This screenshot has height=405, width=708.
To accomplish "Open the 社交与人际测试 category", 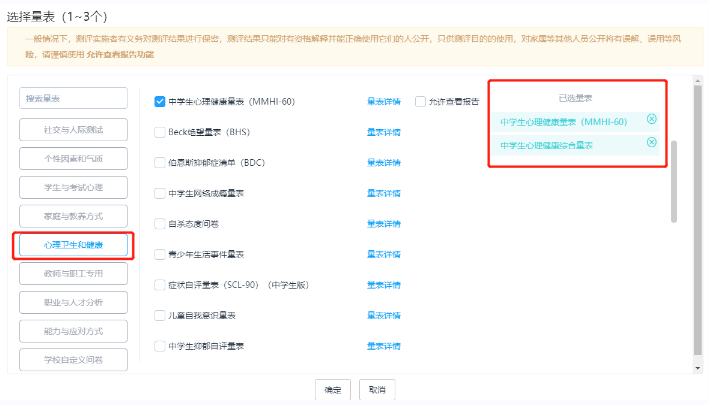I will click(x=73, y=130).
